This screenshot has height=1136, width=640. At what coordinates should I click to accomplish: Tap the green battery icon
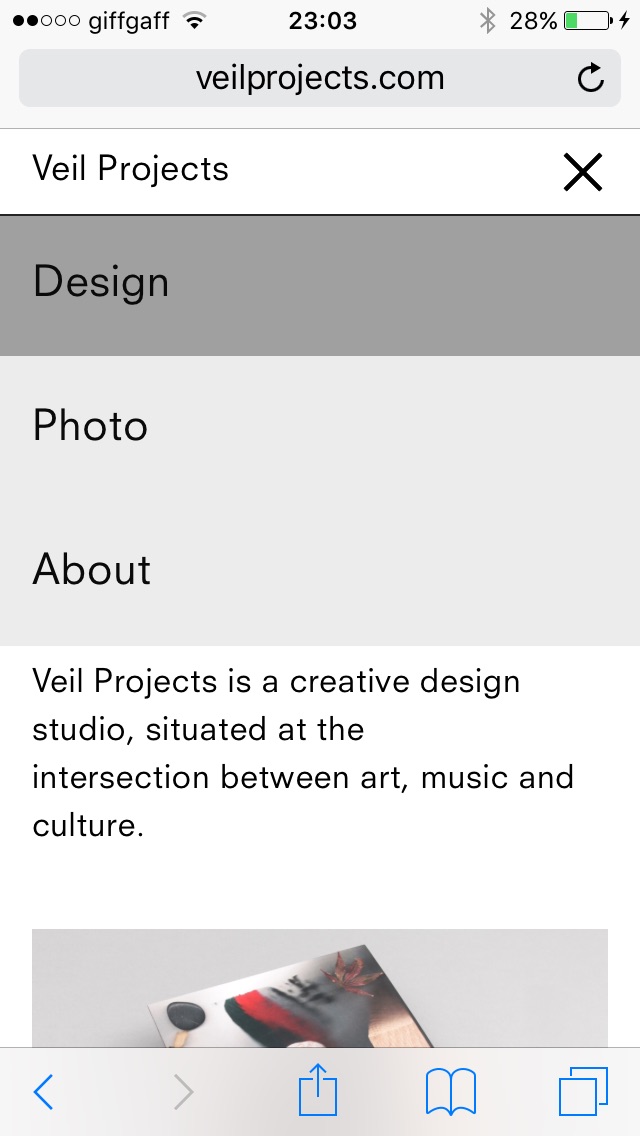click(x=587, y=20)
